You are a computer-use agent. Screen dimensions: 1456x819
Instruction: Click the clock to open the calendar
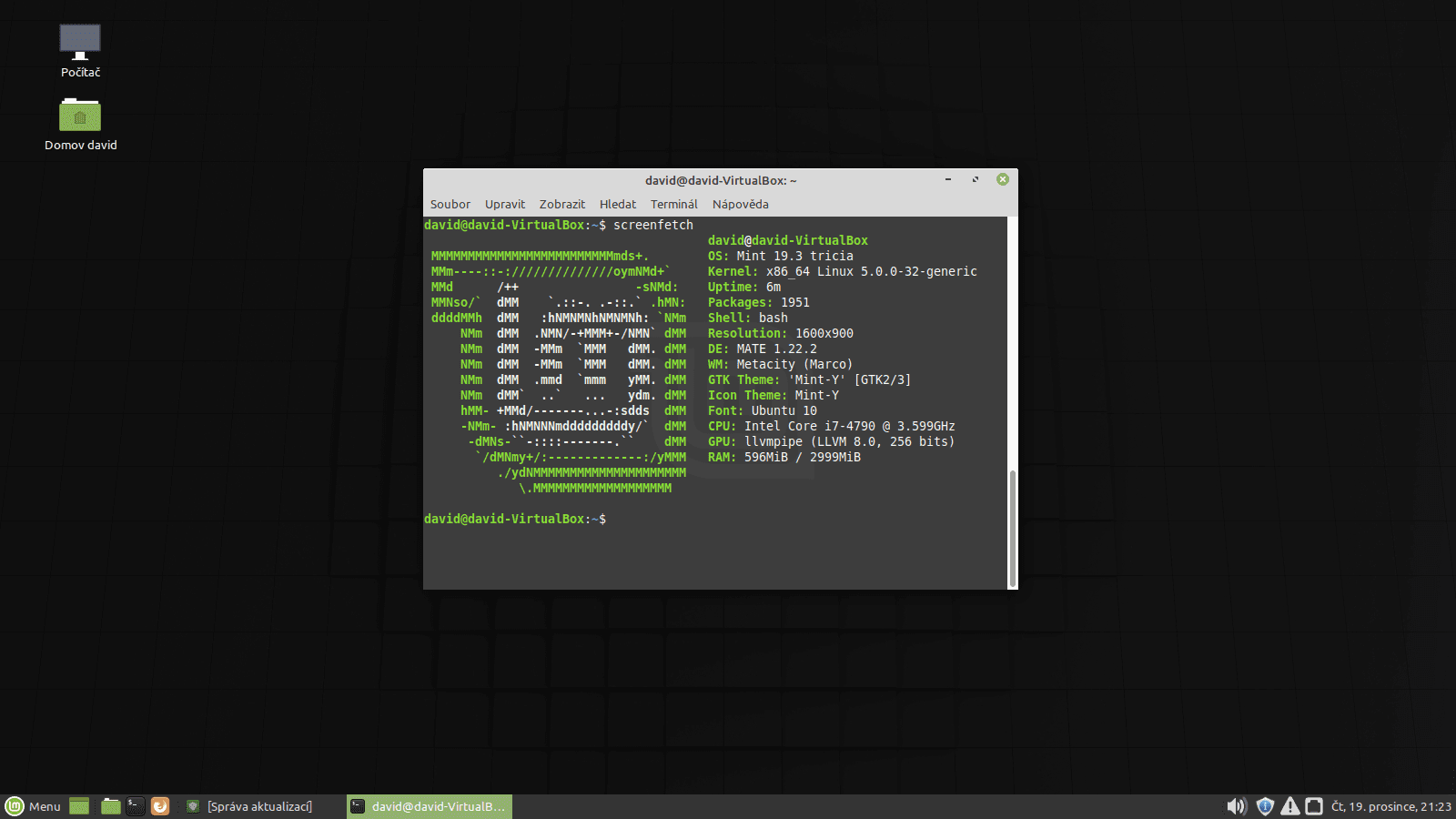[x=1393, y=806]
